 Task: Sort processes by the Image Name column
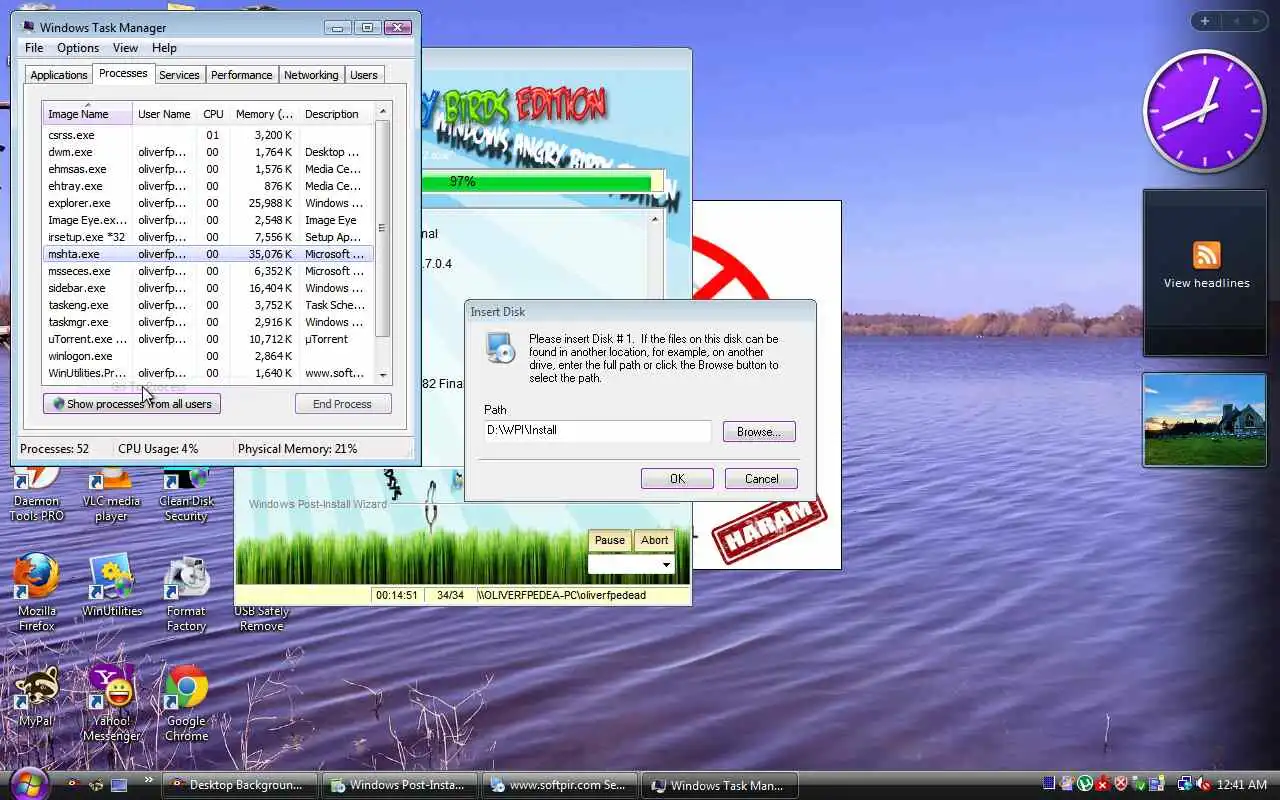(x=87, y=114)
